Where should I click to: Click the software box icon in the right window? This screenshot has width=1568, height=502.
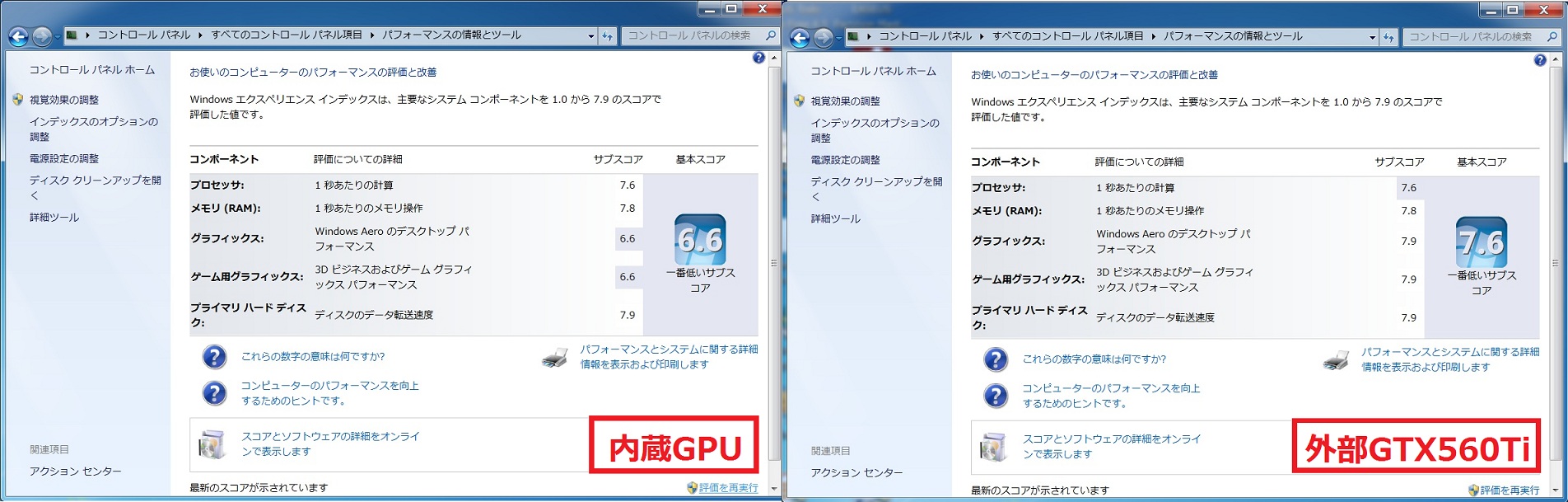click(993, 447)
